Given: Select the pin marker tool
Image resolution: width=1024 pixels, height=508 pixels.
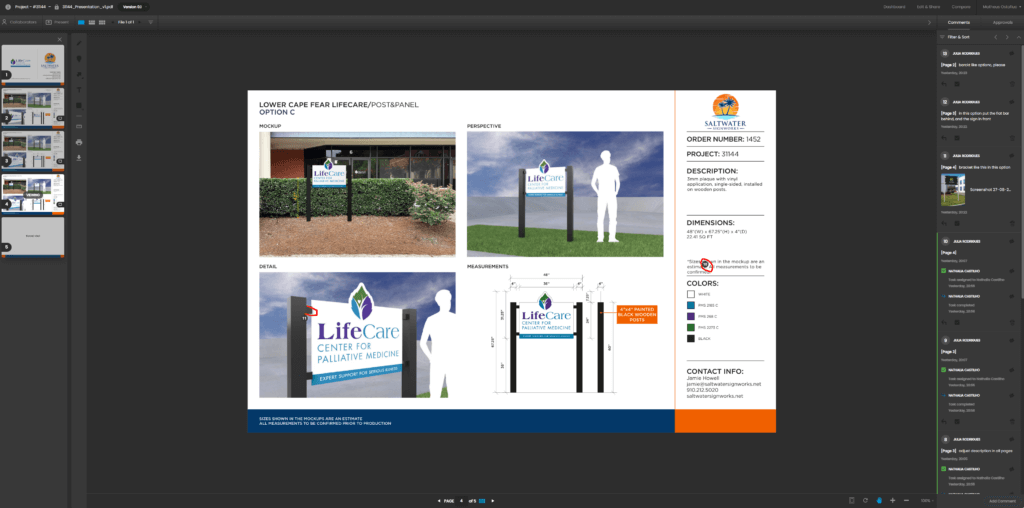Looking at the screenshot, I should pos(79,58).
